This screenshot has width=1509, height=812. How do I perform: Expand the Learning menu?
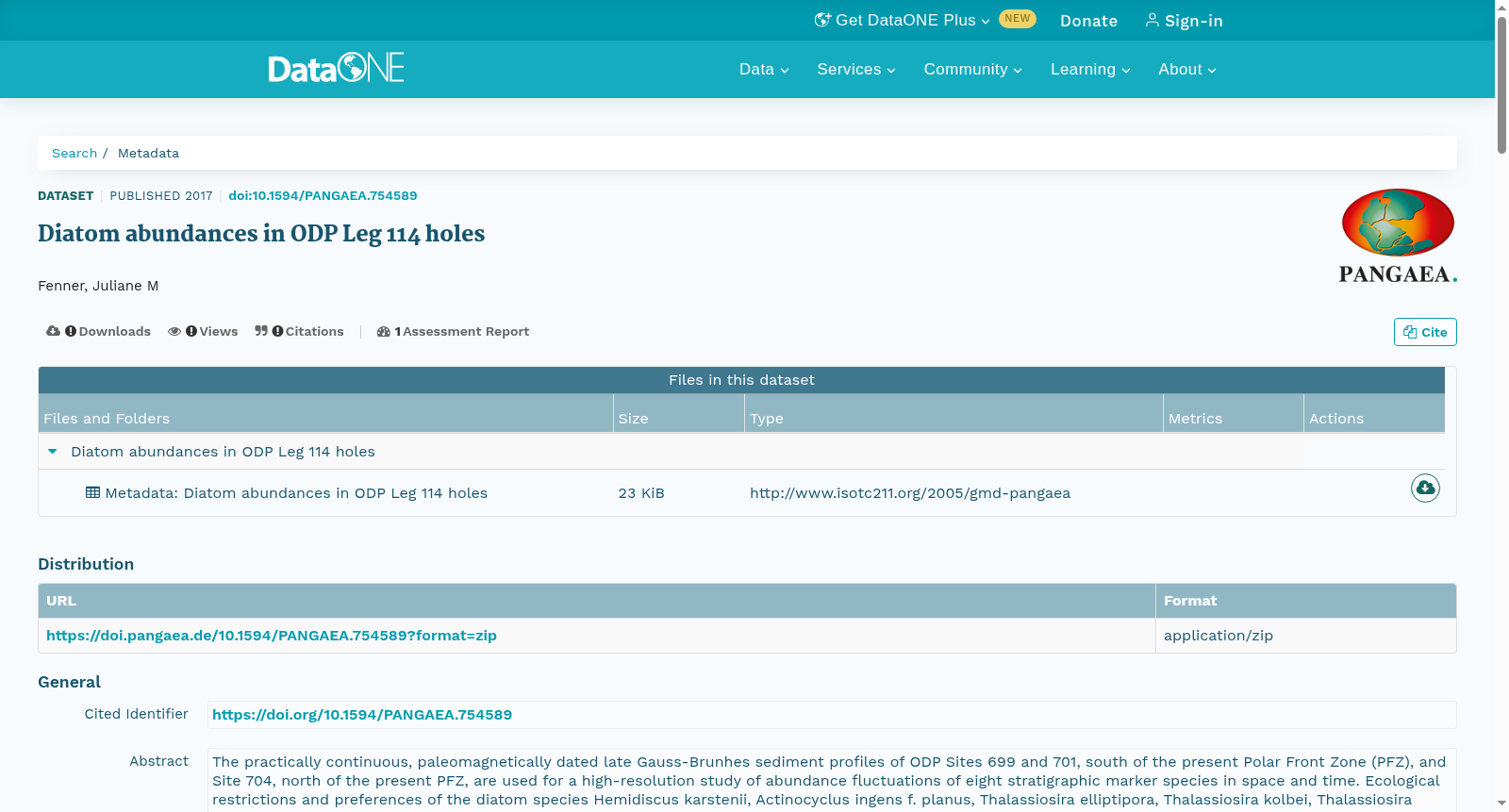(x=1090, y=70)
